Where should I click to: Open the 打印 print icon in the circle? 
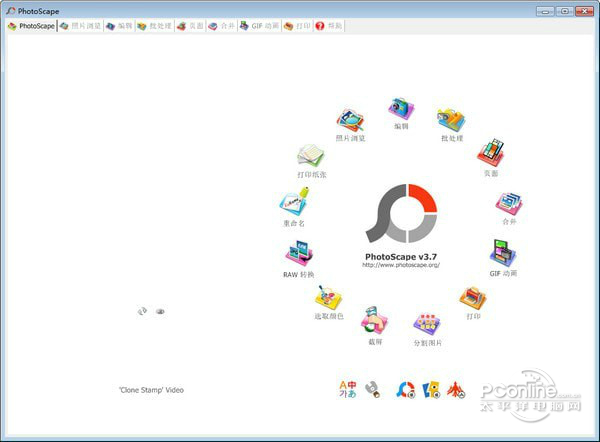(x=473, y=298)
